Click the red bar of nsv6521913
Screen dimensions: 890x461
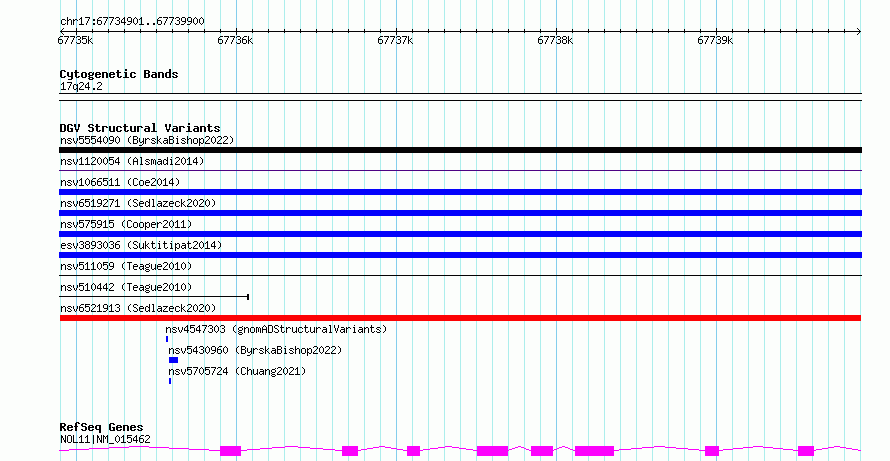[x=460, y=318]
